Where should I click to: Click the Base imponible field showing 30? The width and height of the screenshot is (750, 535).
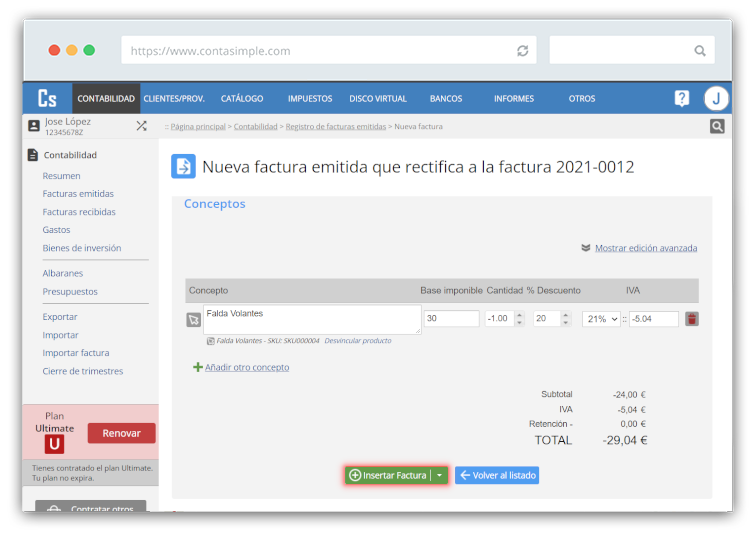point(452,318)
